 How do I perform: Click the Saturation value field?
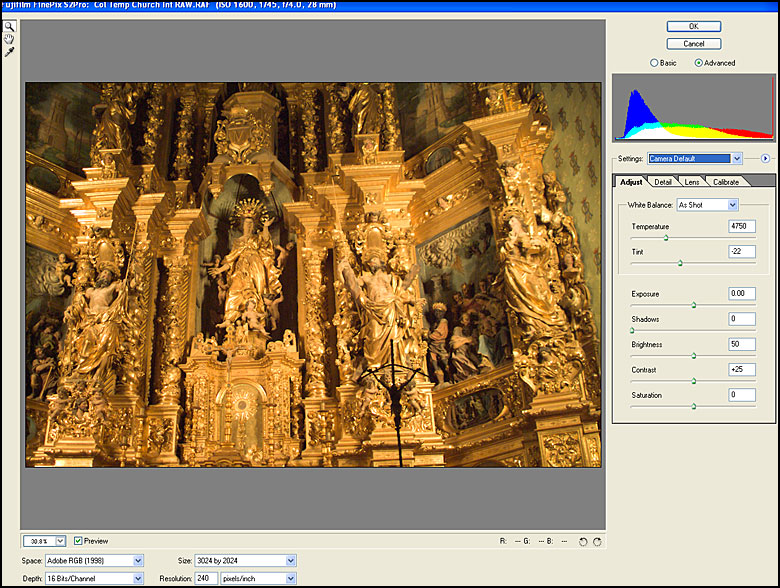pos(742,395)
